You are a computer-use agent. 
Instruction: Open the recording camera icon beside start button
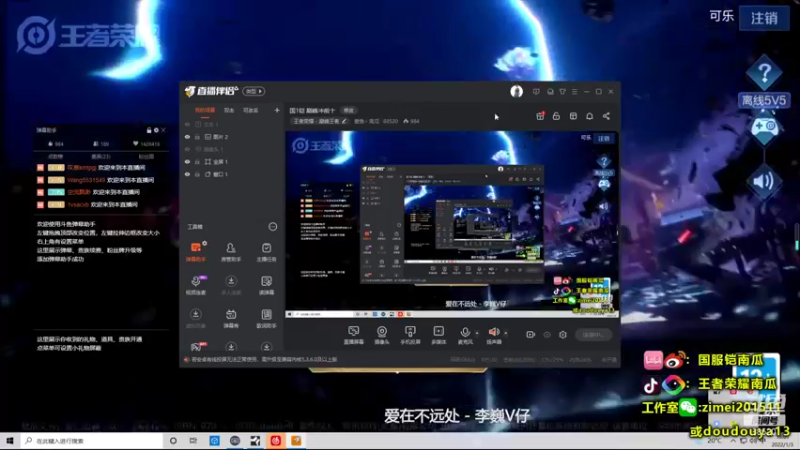pos(530,335)
